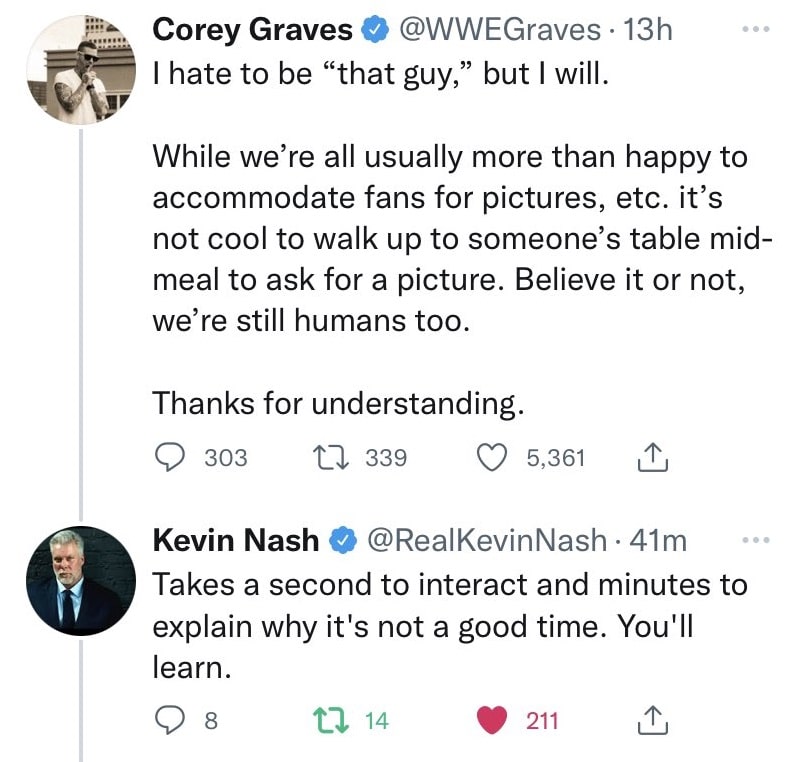The image size is (791, 762).
Task: Click Corey Graves' verified badge
Action: point(374,32)
